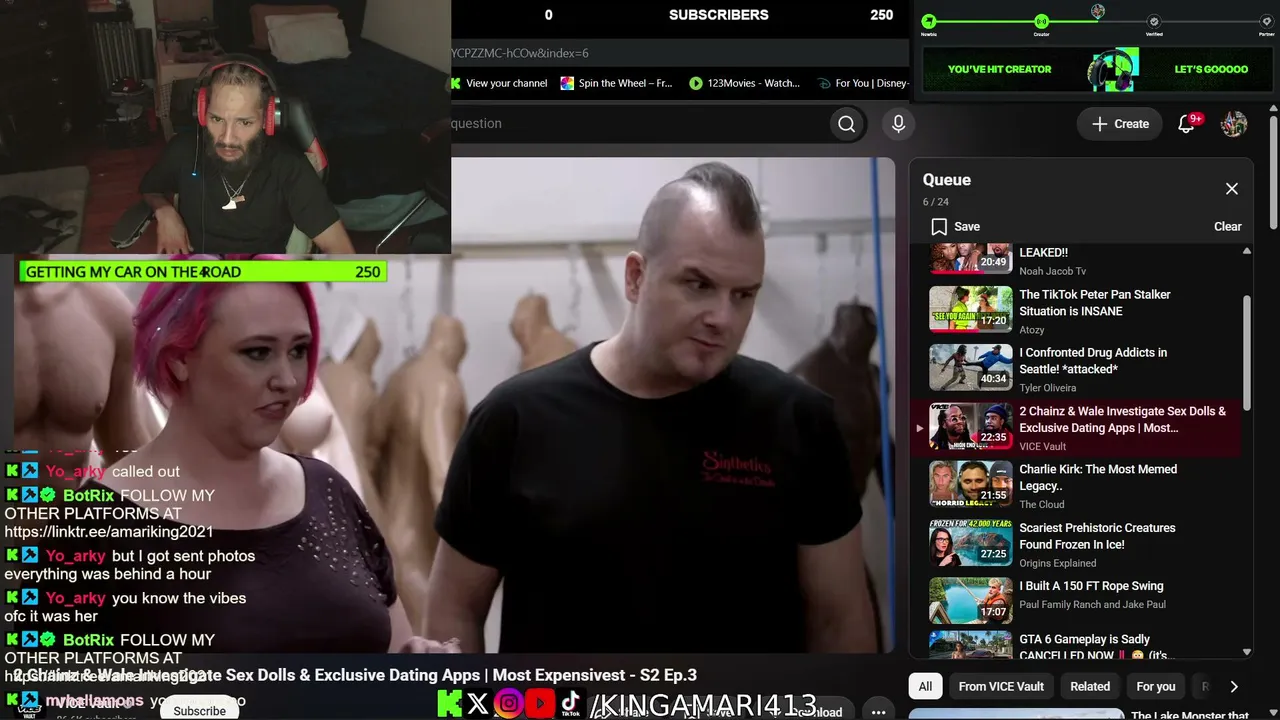Play Scariest Prehistoric Creatures video thumbnail
The height and width of the screenshot is (720, 1280).
(x=971, y=544)
